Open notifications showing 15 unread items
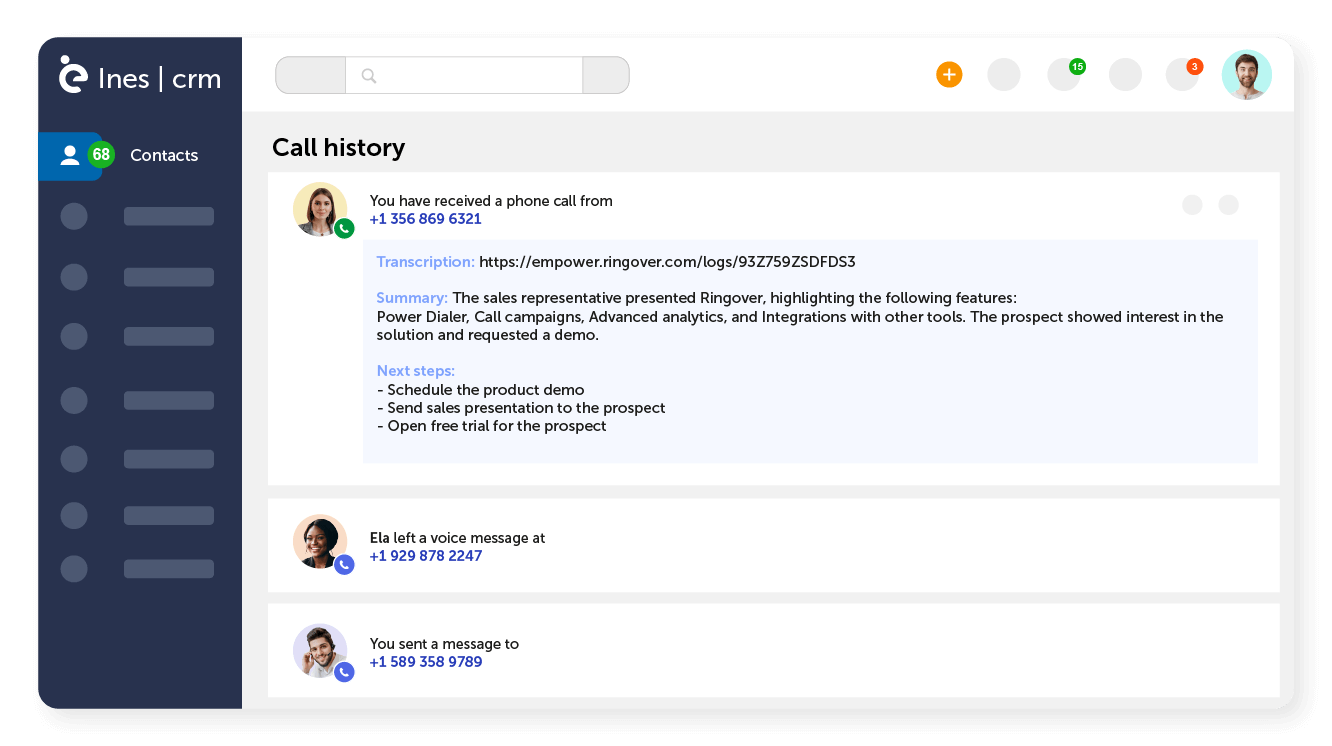Image resolution: width=1332 pixels, height=746 pixels. (x=1063, y=74)
